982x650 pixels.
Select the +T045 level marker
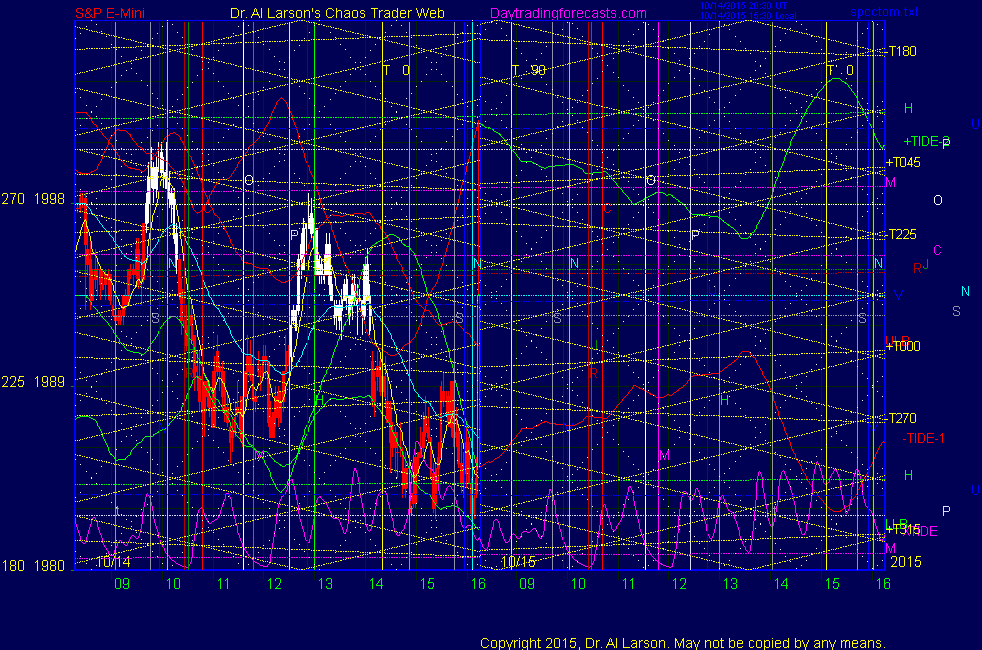tap(902, 163)
